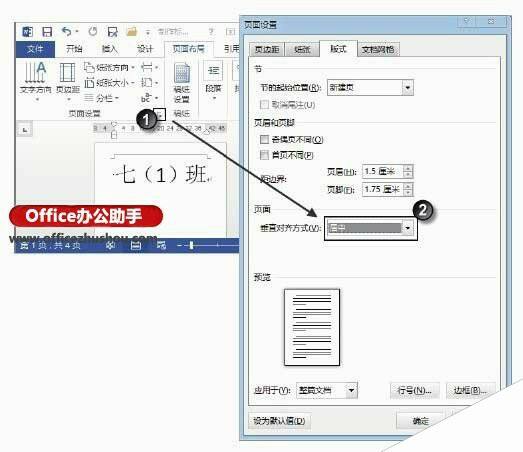Click the Word application icon in the title bar
The width and height of the screenshot is (523, 452).
(x=27, y=32)
